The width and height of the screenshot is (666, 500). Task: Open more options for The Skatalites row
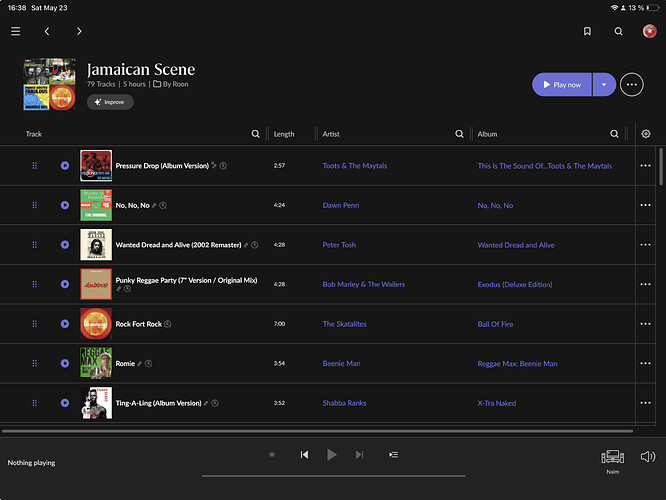coord(646,324)
